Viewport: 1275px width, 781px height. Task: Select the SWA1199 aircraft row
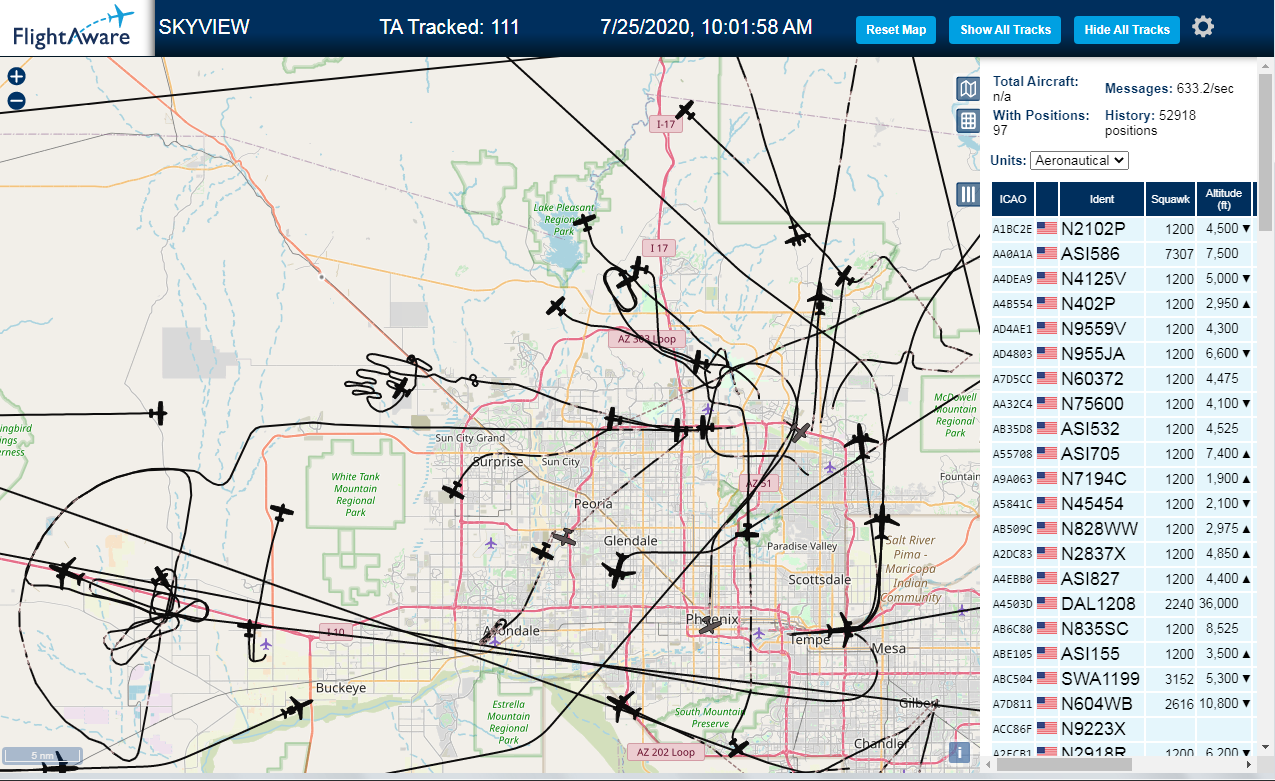[1123, 678]
